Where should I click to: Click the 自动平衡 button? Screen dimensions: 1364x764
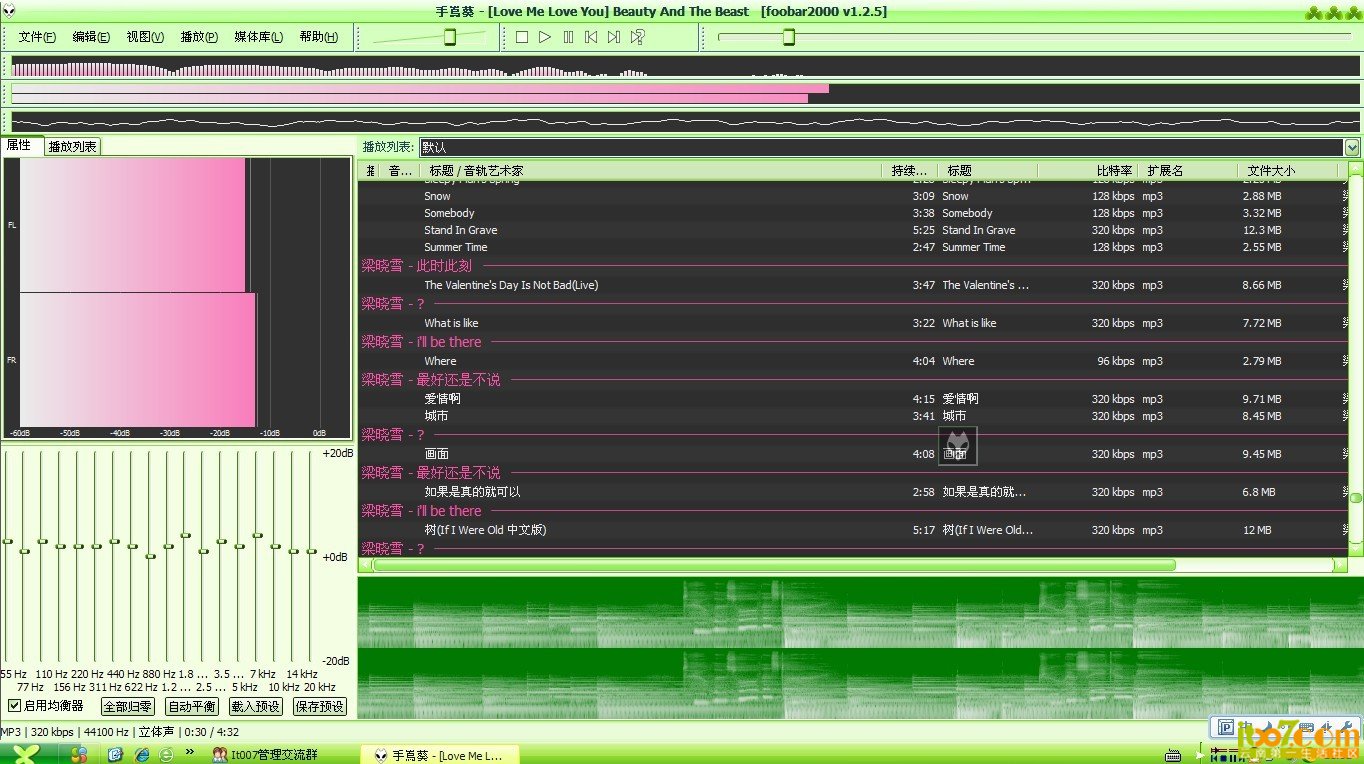192,706
